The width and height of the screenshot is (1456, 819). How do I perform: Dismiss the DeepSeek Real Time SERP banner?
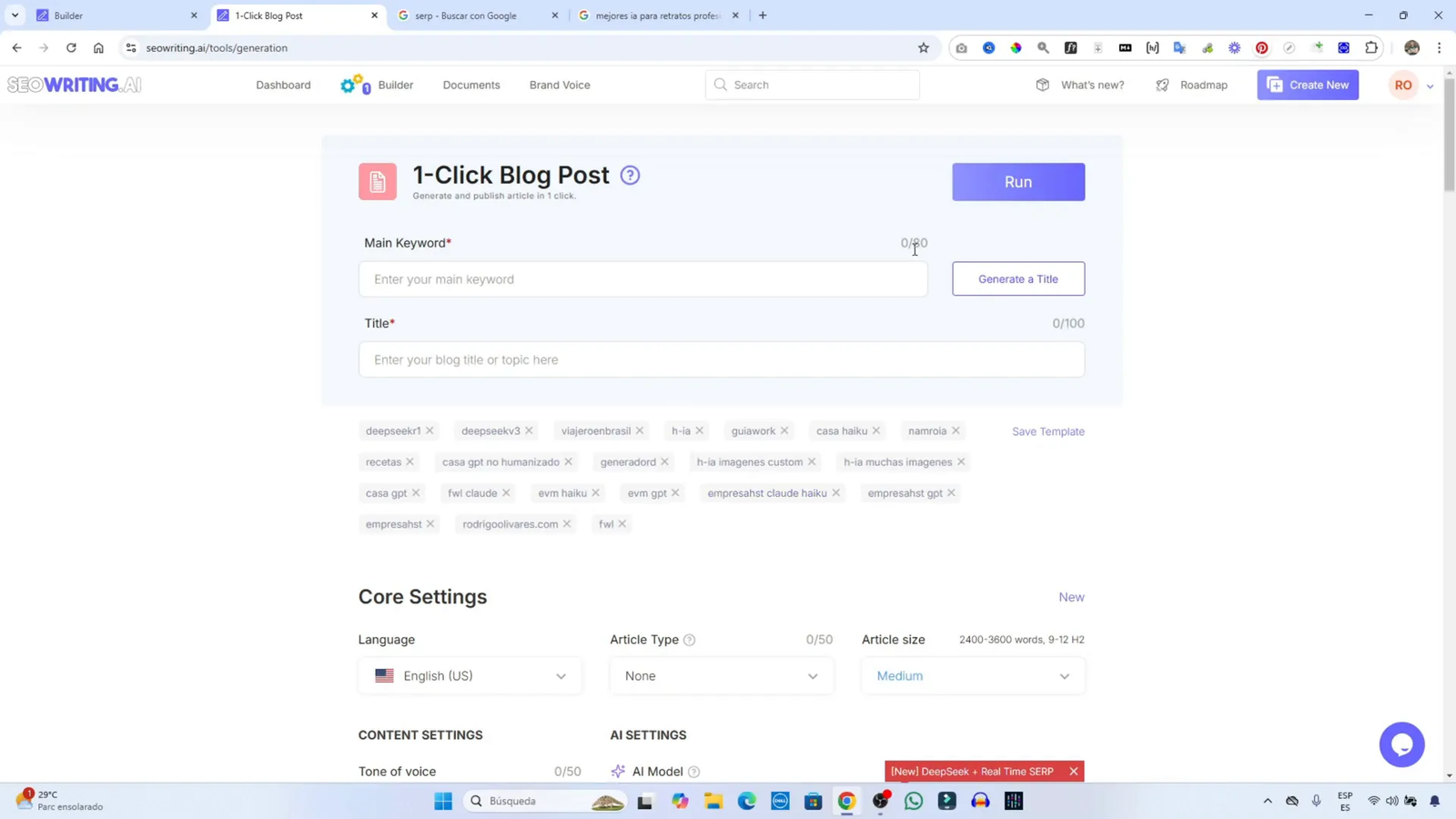tap(1074, 772)
